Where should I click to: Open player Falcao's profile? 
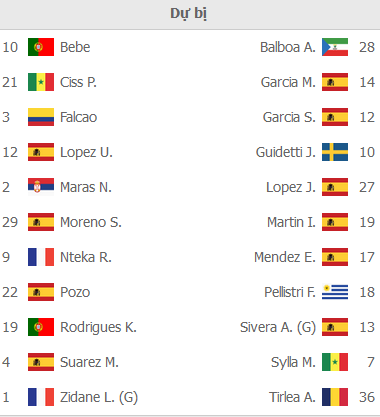pyautogui.click(x=78, y=117)
